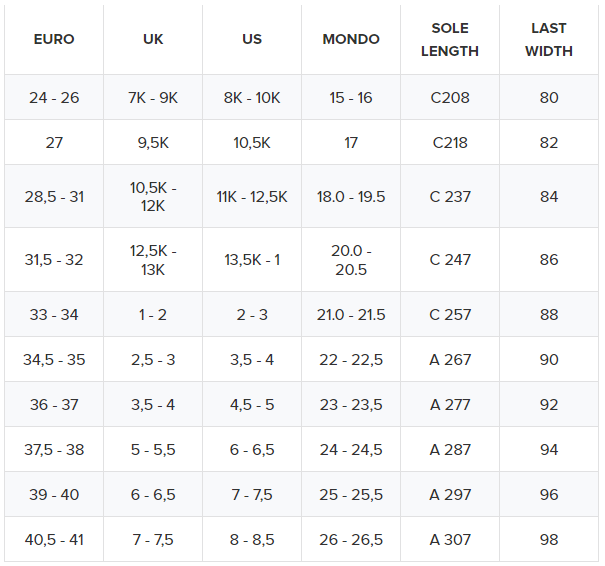Select the UK 9,5K cell
The width and height of the screenshot is (605, 566).
pyautogui.click(x=153, y=143)
